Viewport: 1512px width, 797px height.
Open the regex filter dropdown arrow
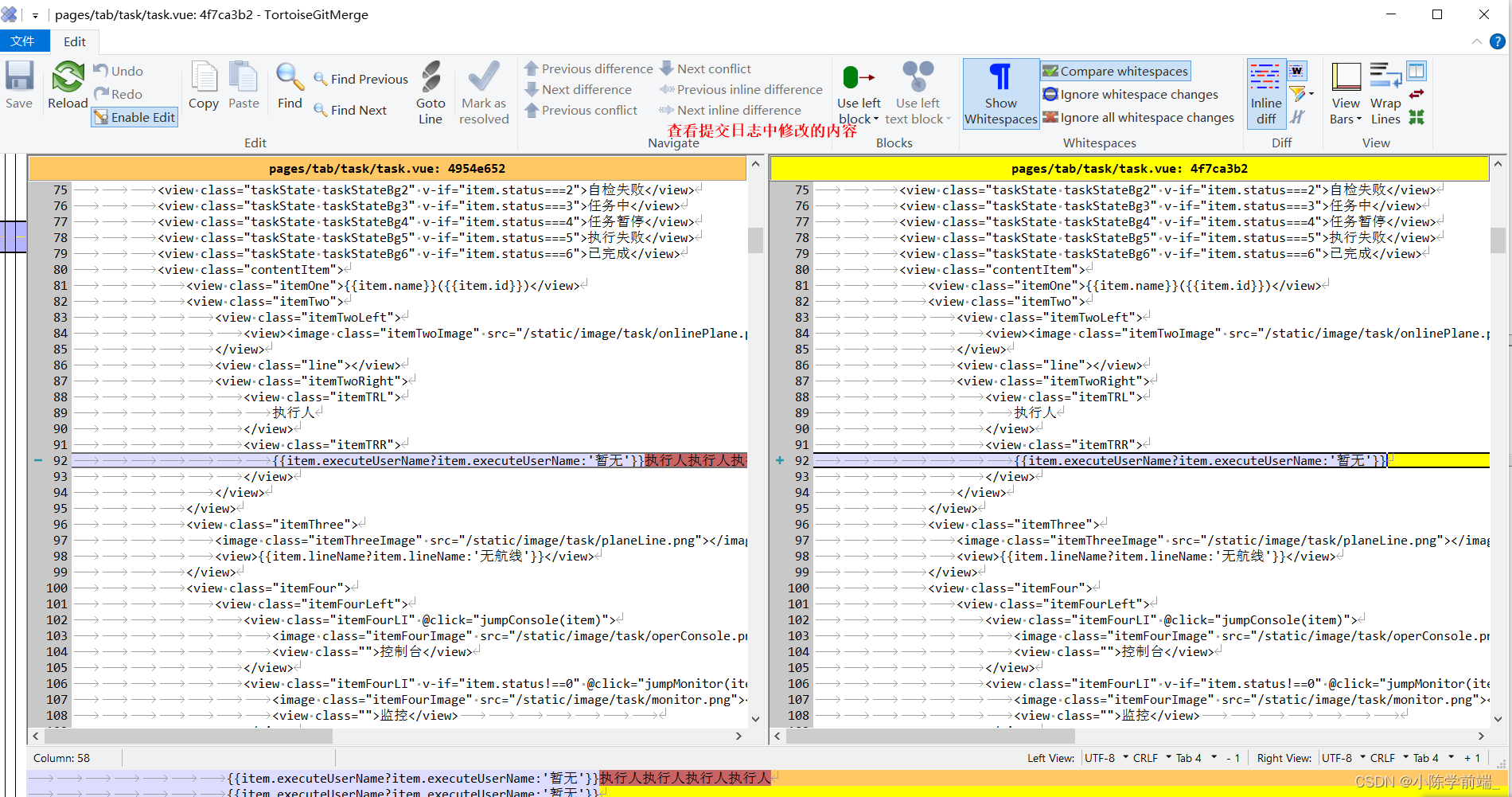click(1311, 94)
